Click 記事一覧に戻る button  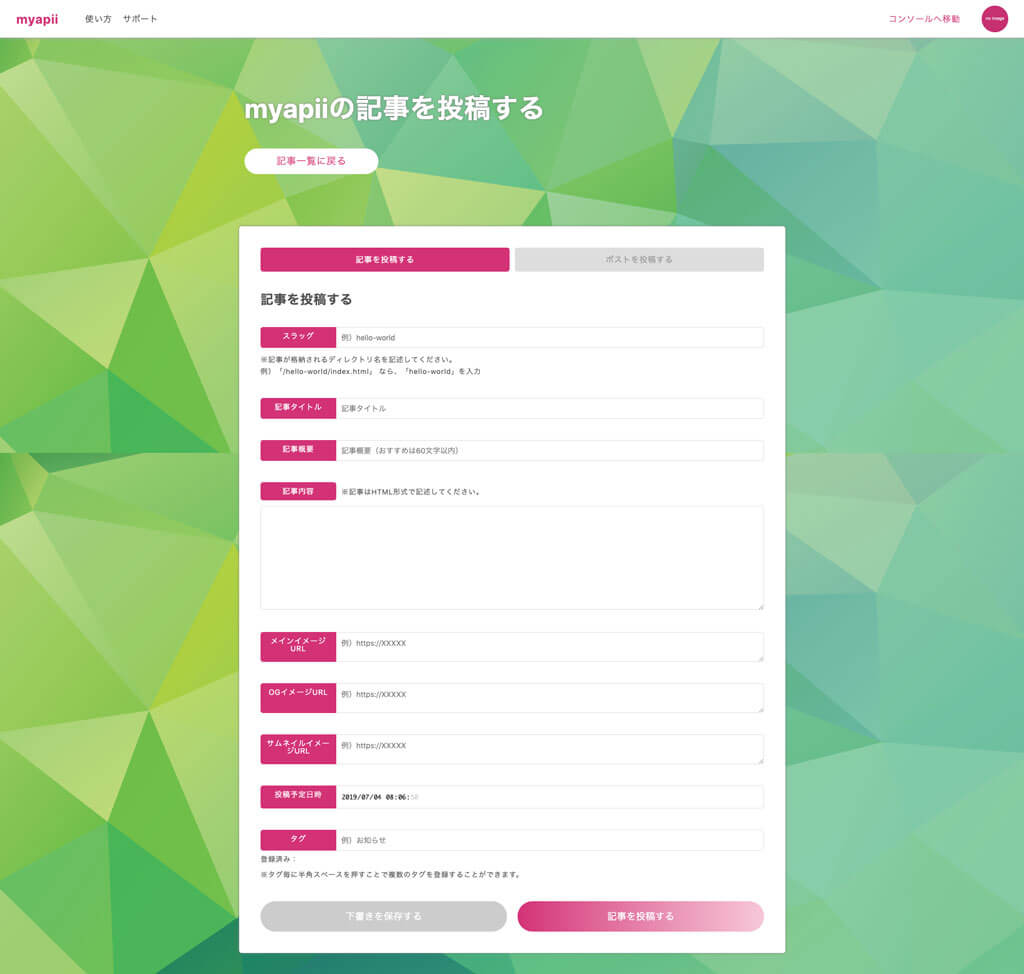[311, 161]
